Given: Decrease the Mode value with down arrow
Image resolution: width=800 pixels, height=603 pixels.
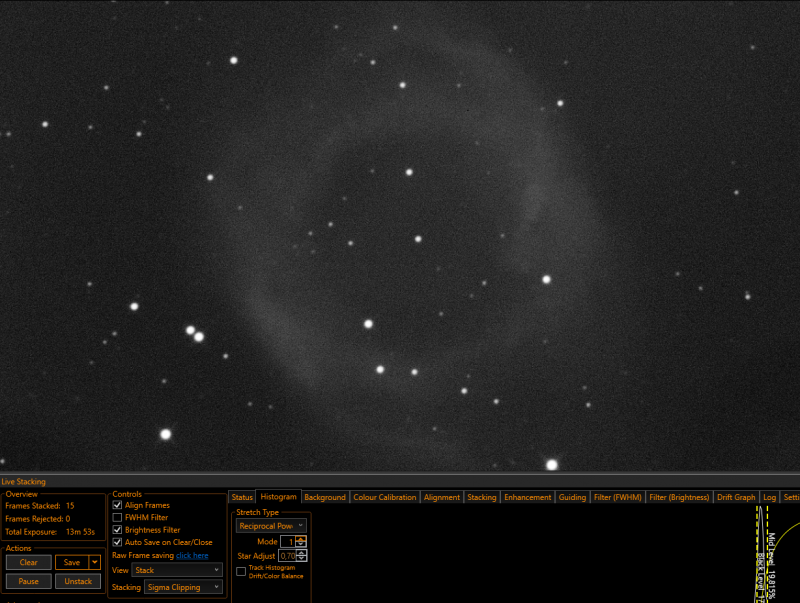Looking at the screenshot, I should (x=301, y=544).
